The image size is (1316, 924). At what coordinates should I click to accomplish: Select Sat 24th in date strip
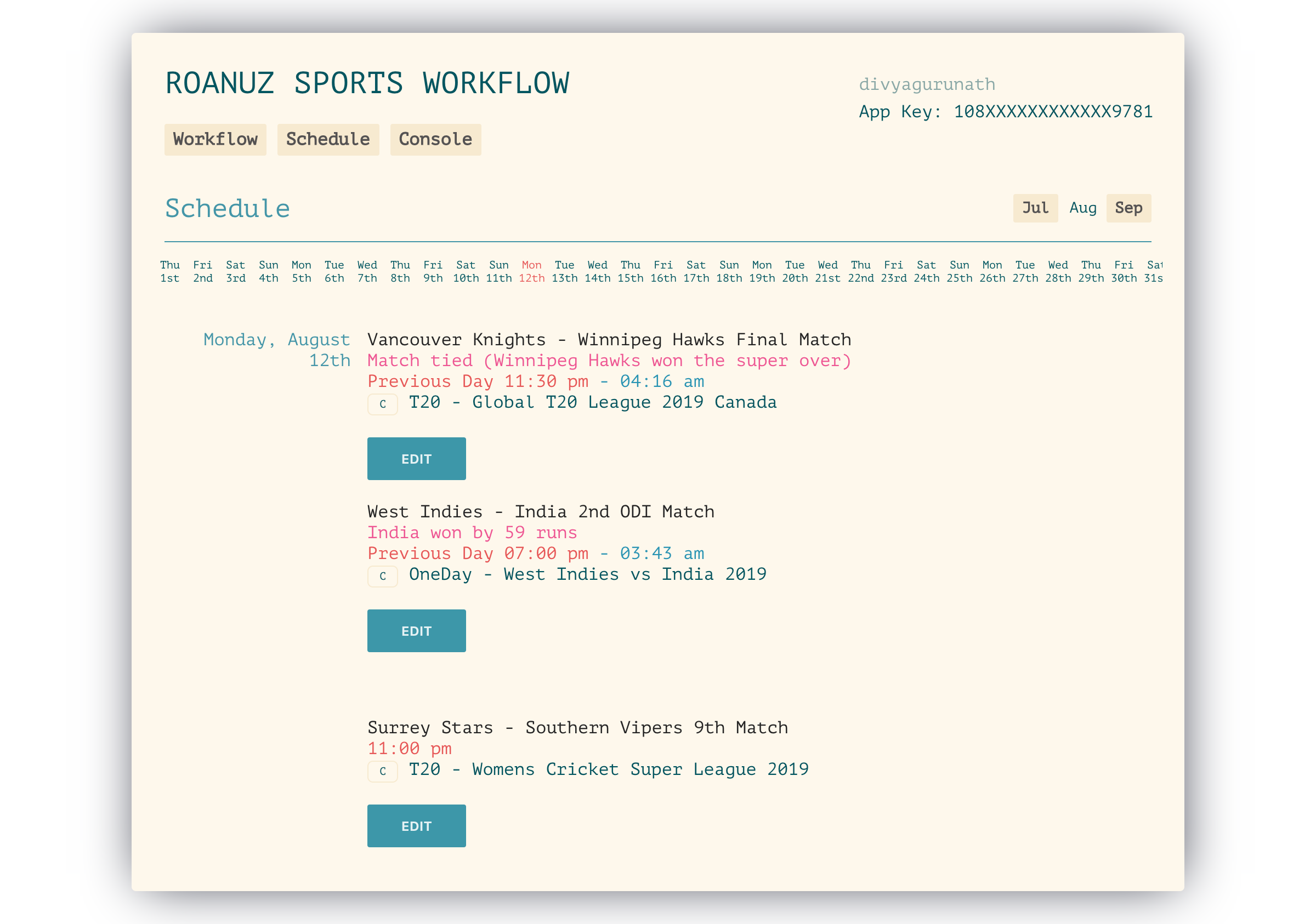(x=926, y=271)
